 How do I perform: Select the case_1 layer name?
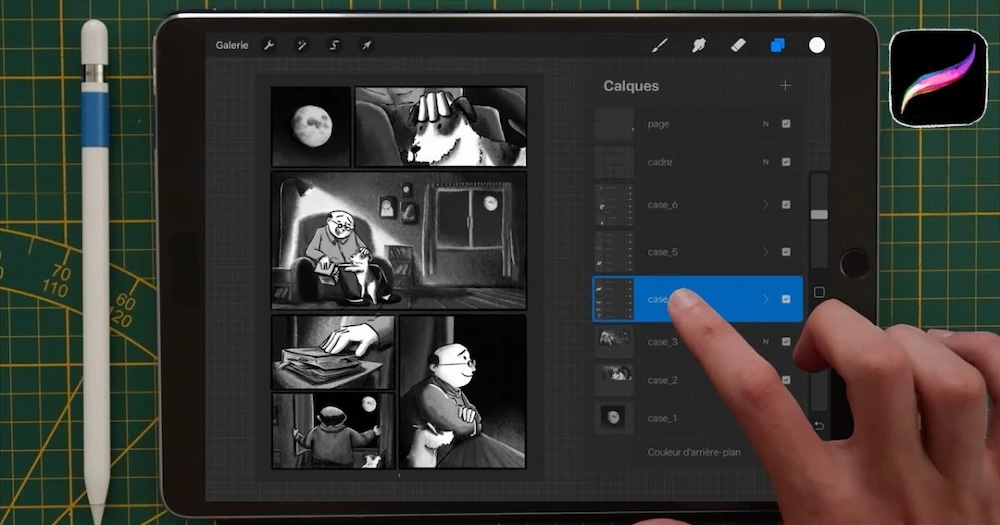[663, 418]
